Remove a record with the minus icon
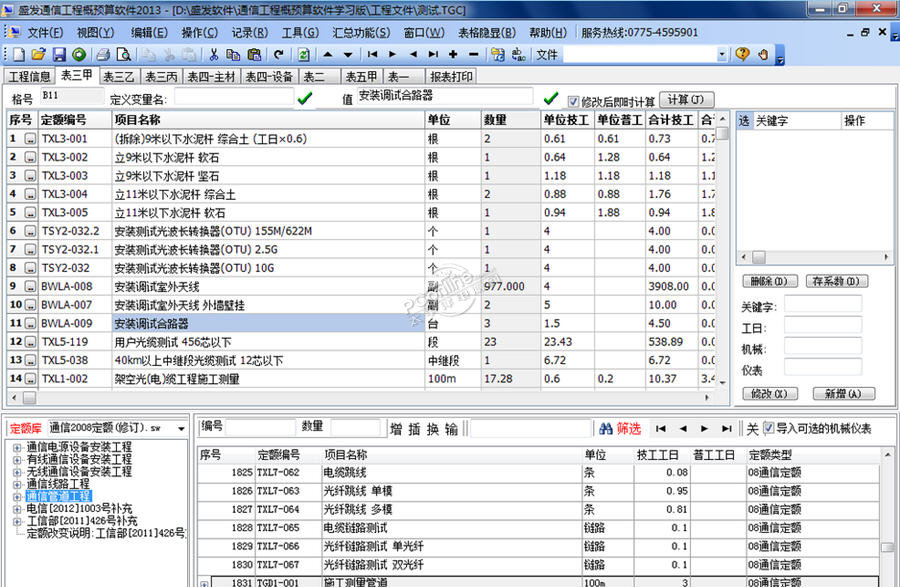This screenshot has height=587, width=900. pyautogui.click(x=474, y=54)
